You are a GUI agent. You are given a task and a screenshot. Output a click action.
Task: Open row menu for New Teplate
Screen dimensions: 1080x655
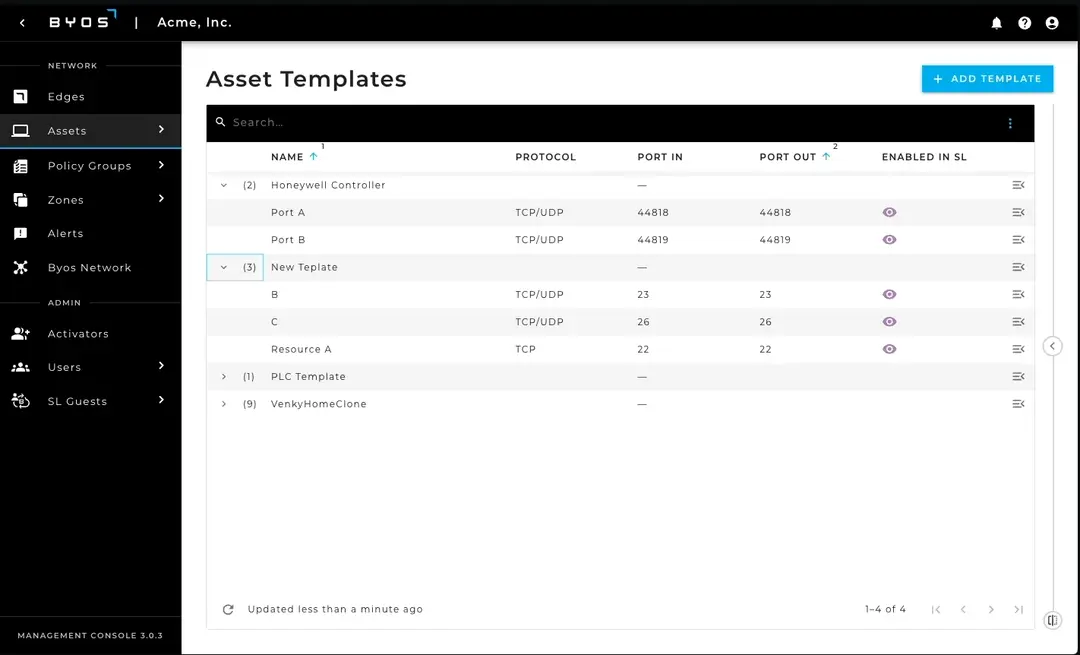[1018, 267]
